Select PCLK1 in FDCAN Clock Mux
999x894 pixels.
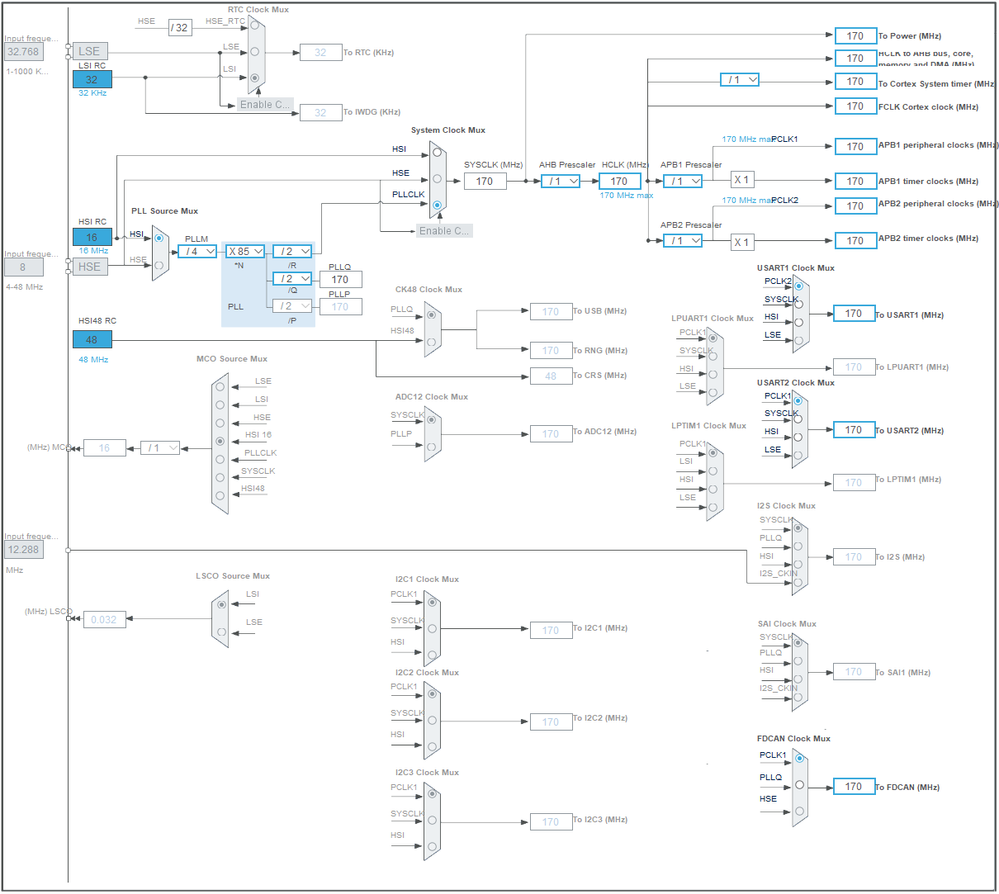(800, 758)
